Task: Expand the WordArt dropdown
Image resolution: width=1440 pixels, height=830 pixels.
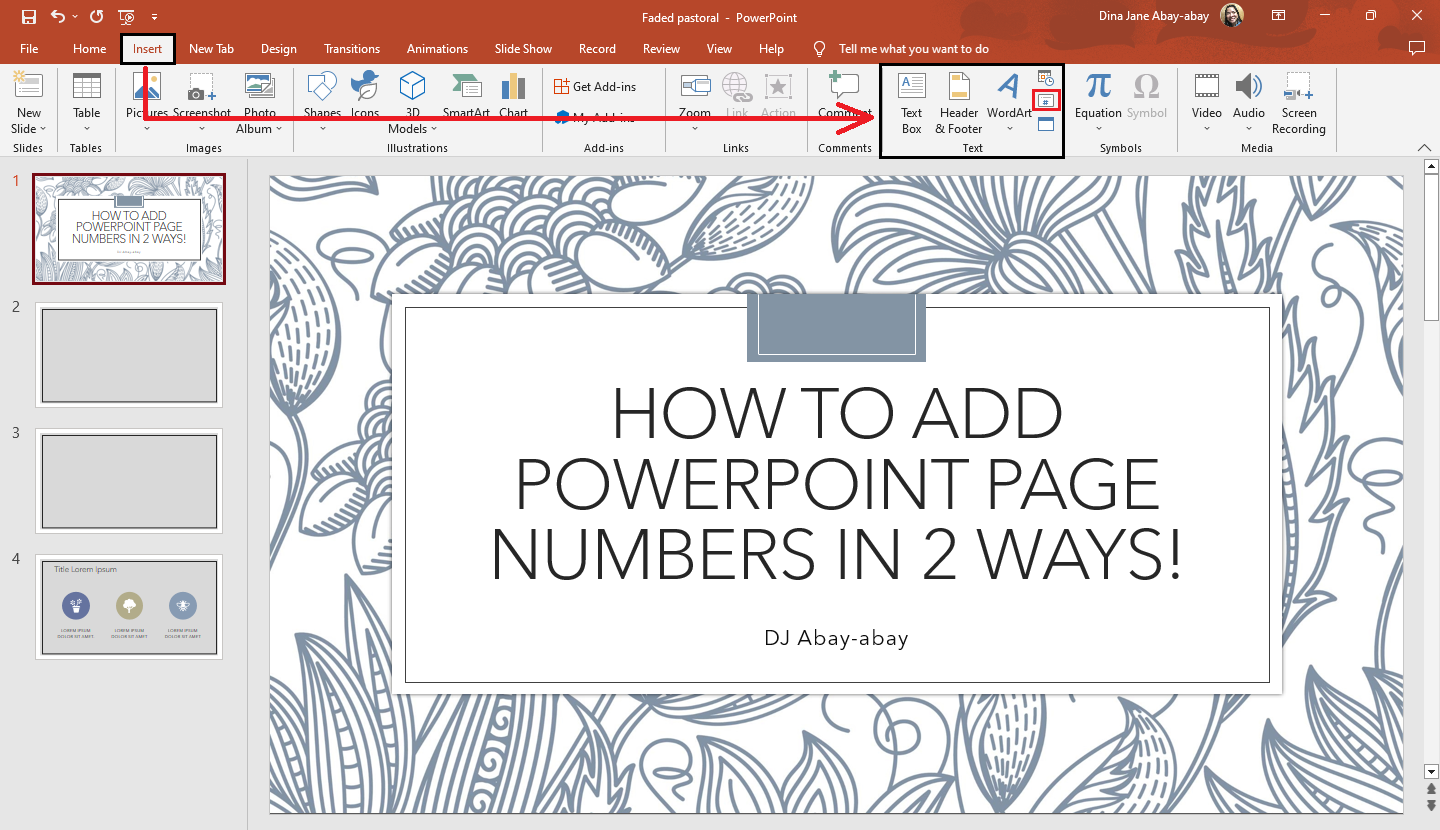Action: pos(1009,128)
